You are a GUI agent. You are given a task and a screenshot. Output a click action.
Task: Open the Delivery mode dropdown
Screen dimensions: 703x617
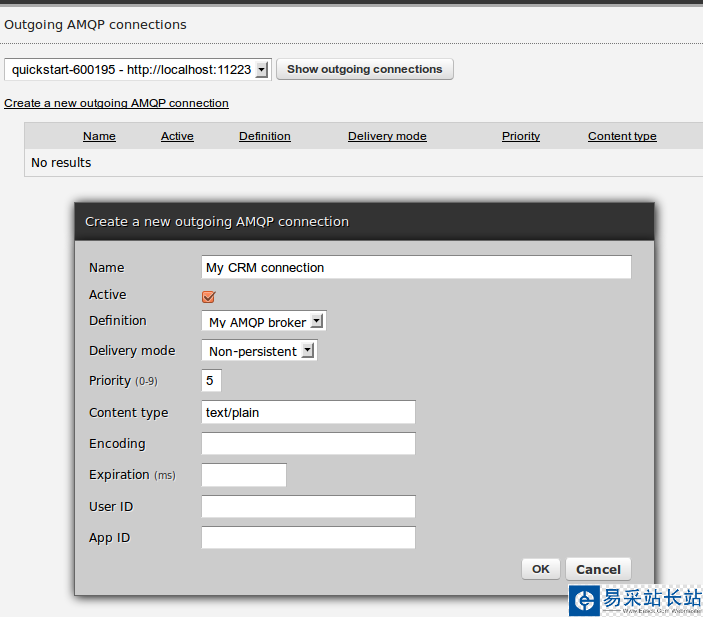pos(259,351)
